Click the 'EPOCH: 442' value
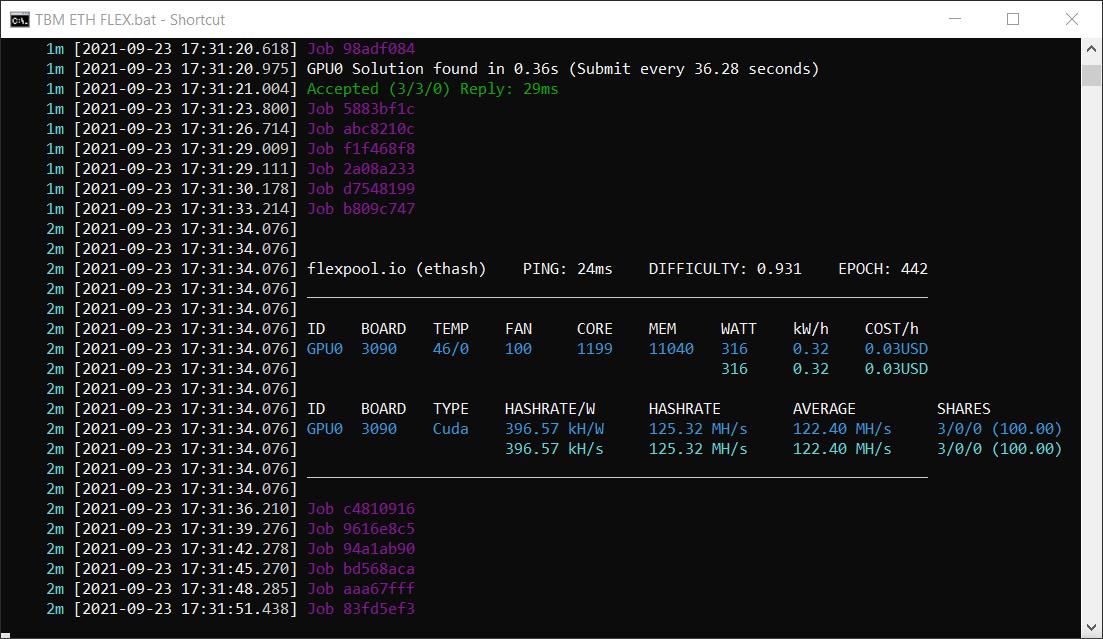 pyautogui.click(x=883, y=269)
